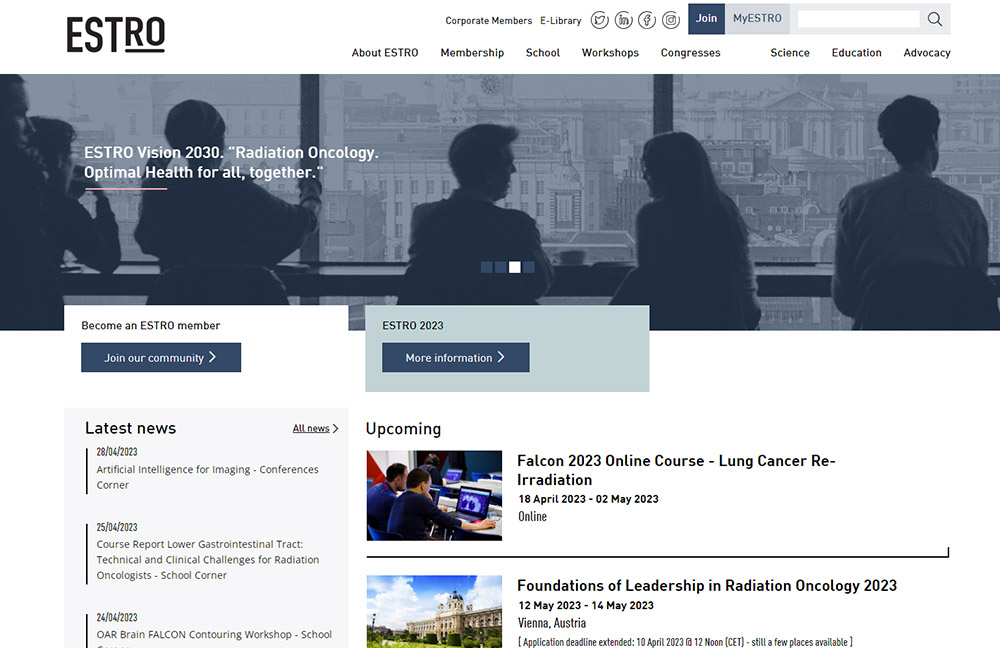The width and height of the screenshot is (1000, 648).
Task: Click Foundations of Leadership Vienna thumbnail
Action: coord(434,612)
